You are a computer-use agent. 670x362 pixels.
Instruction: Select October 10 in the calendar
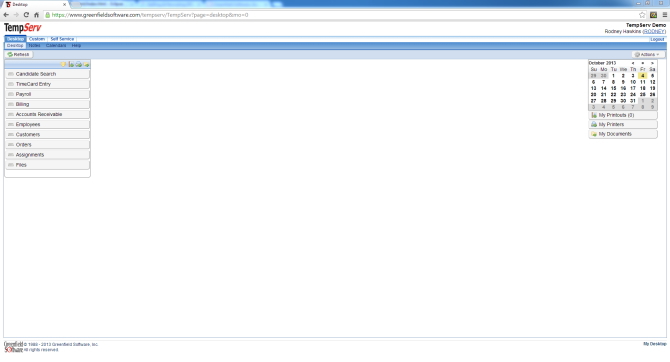(633, 82)
